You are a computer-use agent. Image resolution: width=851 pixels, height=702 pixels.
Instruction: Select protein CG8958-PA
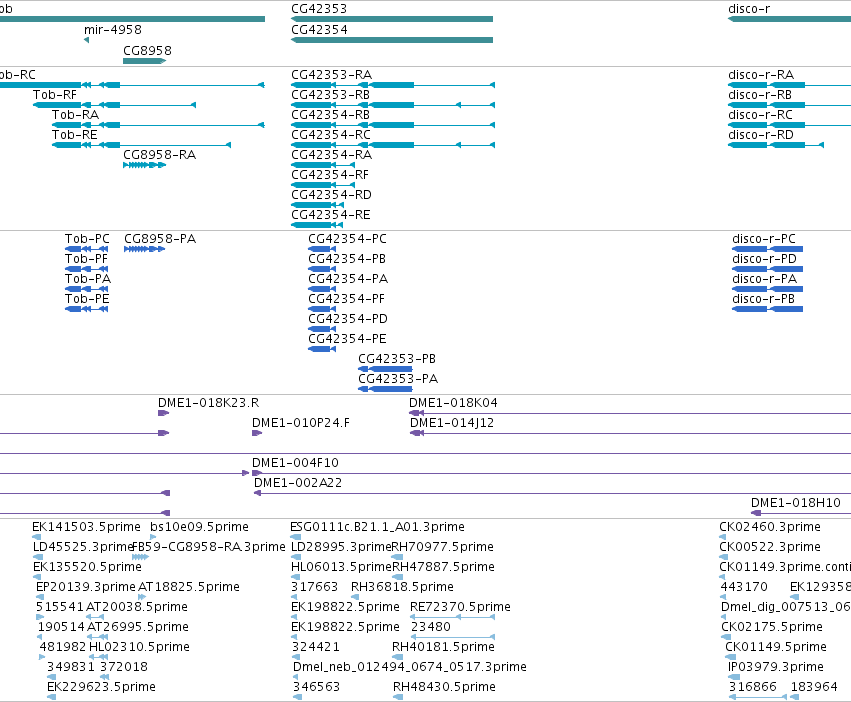144,249
